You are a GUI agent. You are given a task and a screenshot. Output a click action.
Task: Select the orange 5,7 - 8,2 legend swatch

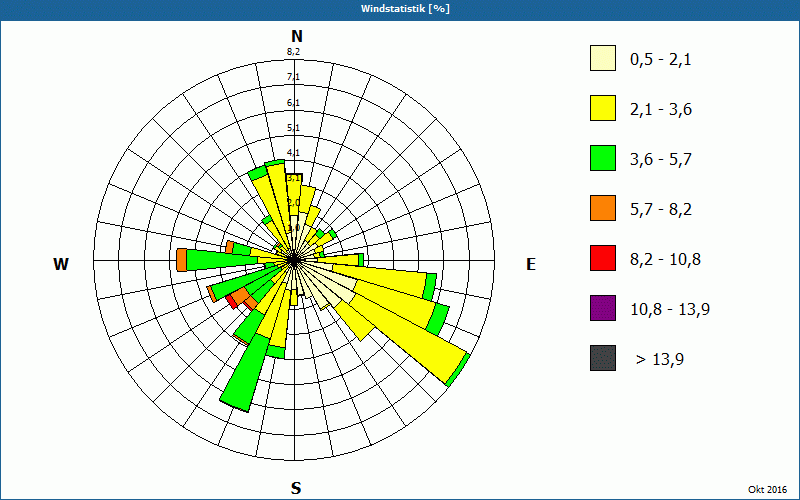[603, 208]
